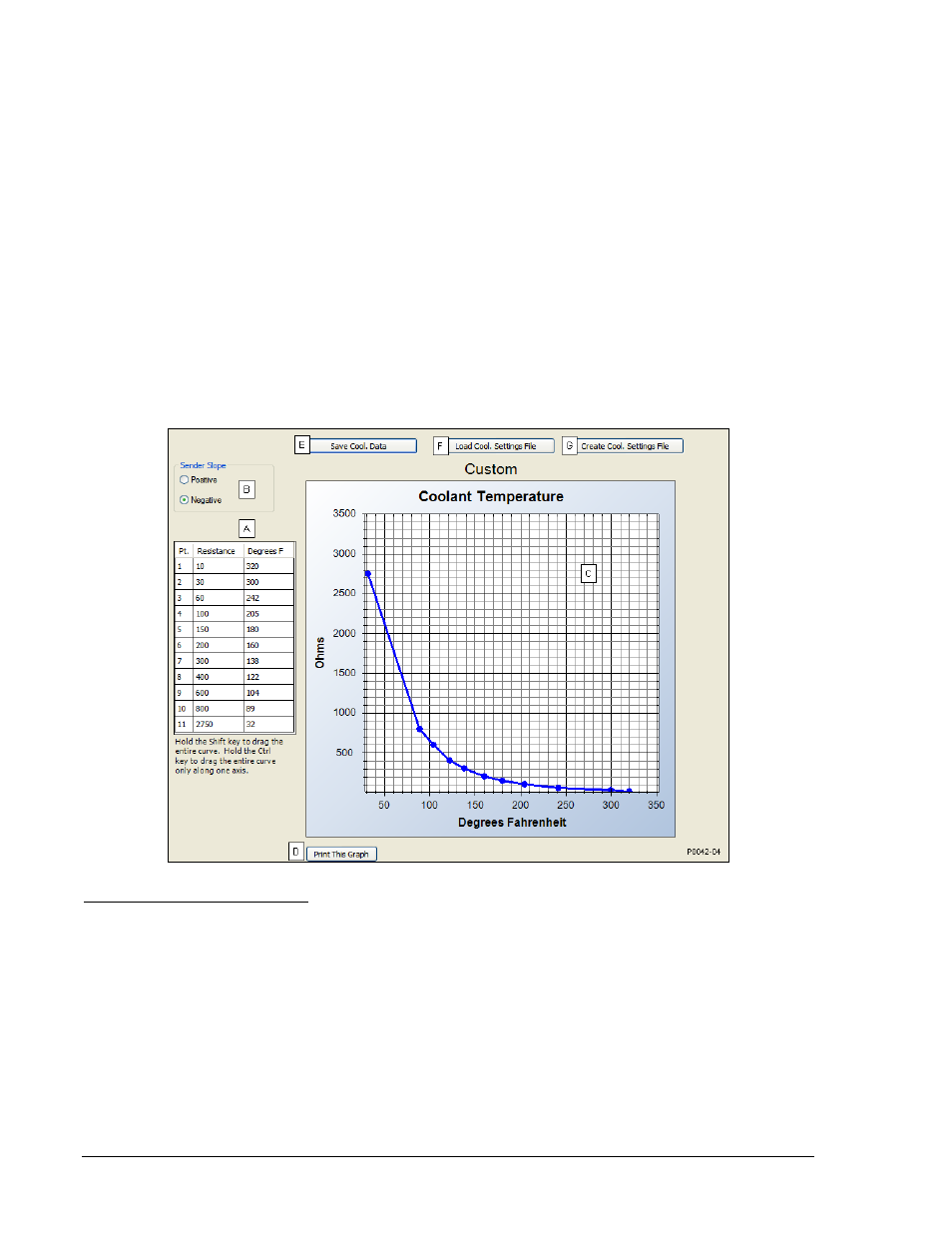Click the 350 value on Fahrenheit axis
This screenshot has height=1233, width=952.
click(x=656, y=805)
